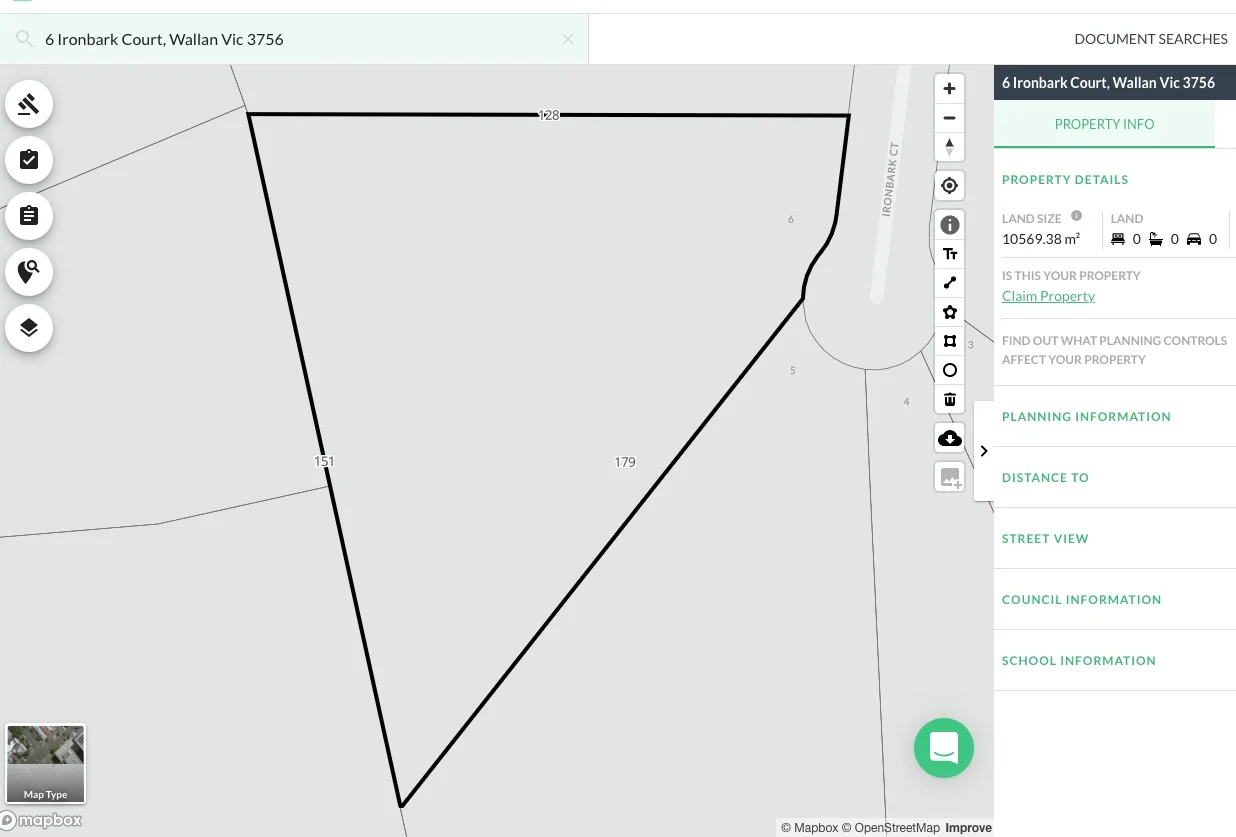Click the cloud download icon
This screenshot has width=1236, height=837.
click(949, 438)
